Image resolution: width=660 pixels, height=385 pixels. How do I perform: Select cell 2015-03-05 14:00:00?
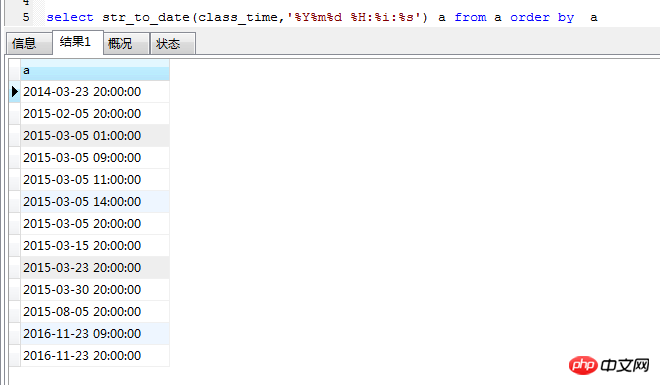[95, 202]
